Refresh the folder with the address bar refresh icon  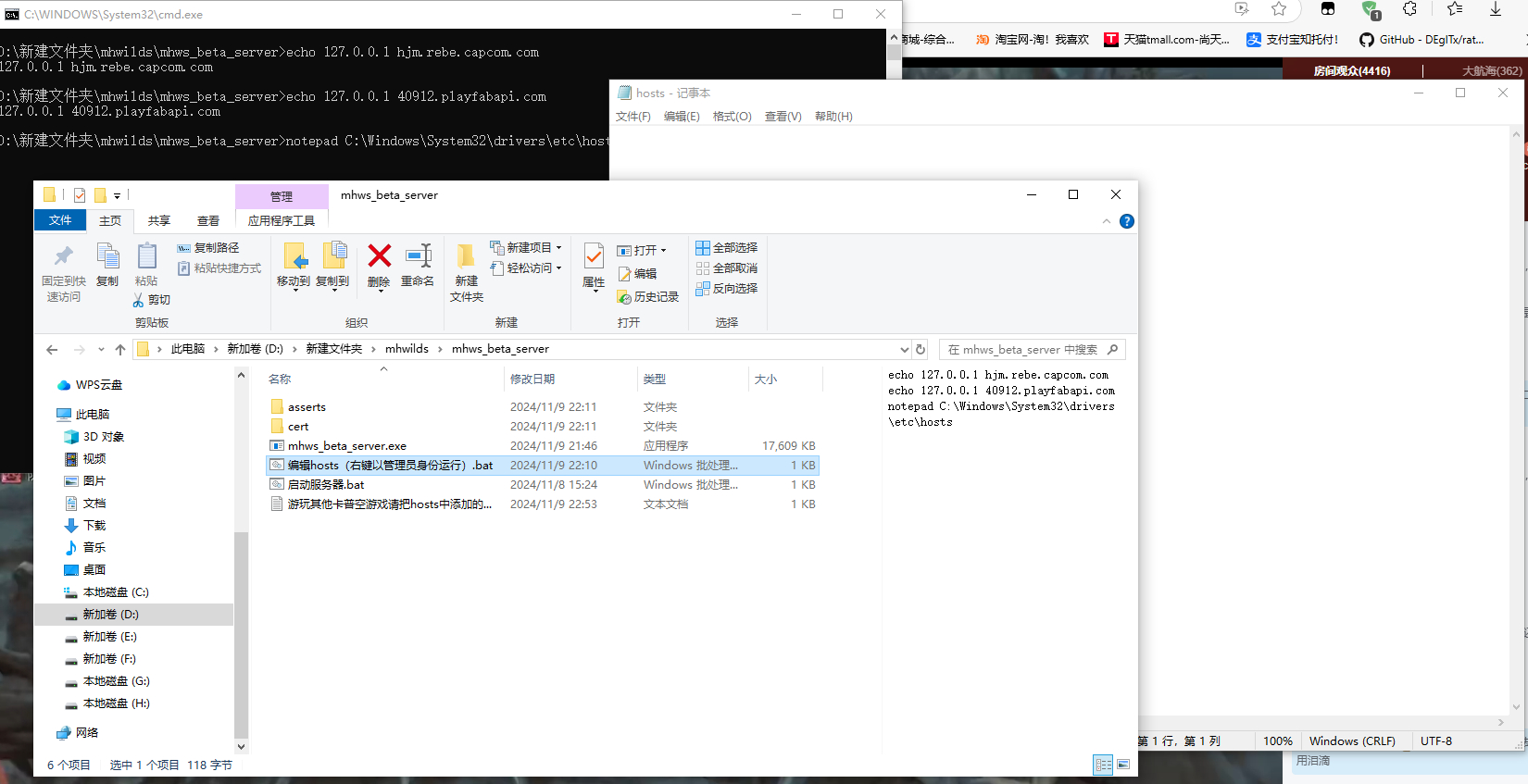[921, 349]
